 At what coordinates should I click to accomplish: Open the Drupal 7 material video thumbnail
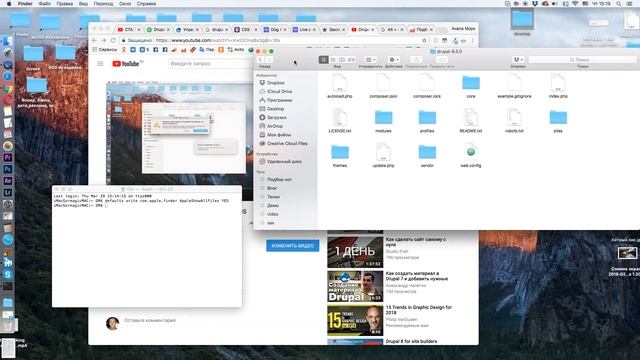[355, 286]
